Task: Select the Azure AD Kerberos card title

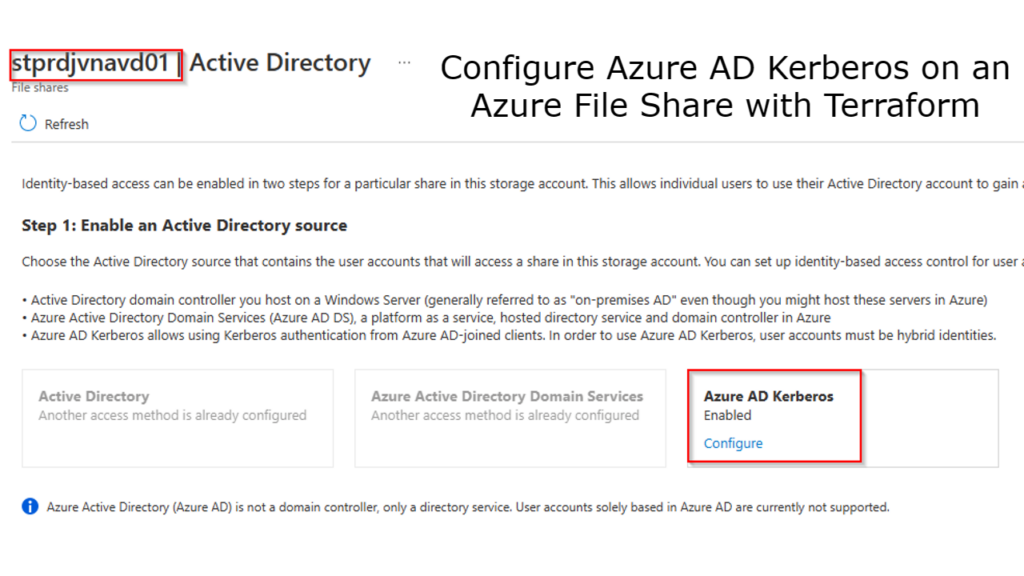Action: [x=768, y=396]
